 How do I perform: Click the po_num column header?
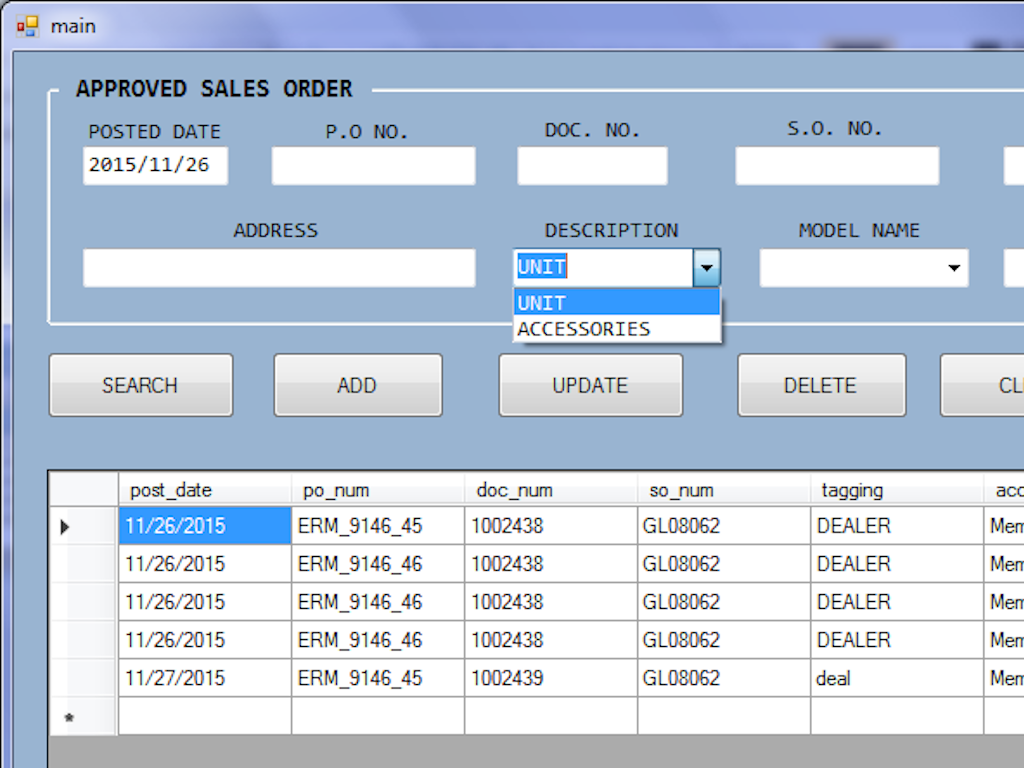click(x=377, y=490)
